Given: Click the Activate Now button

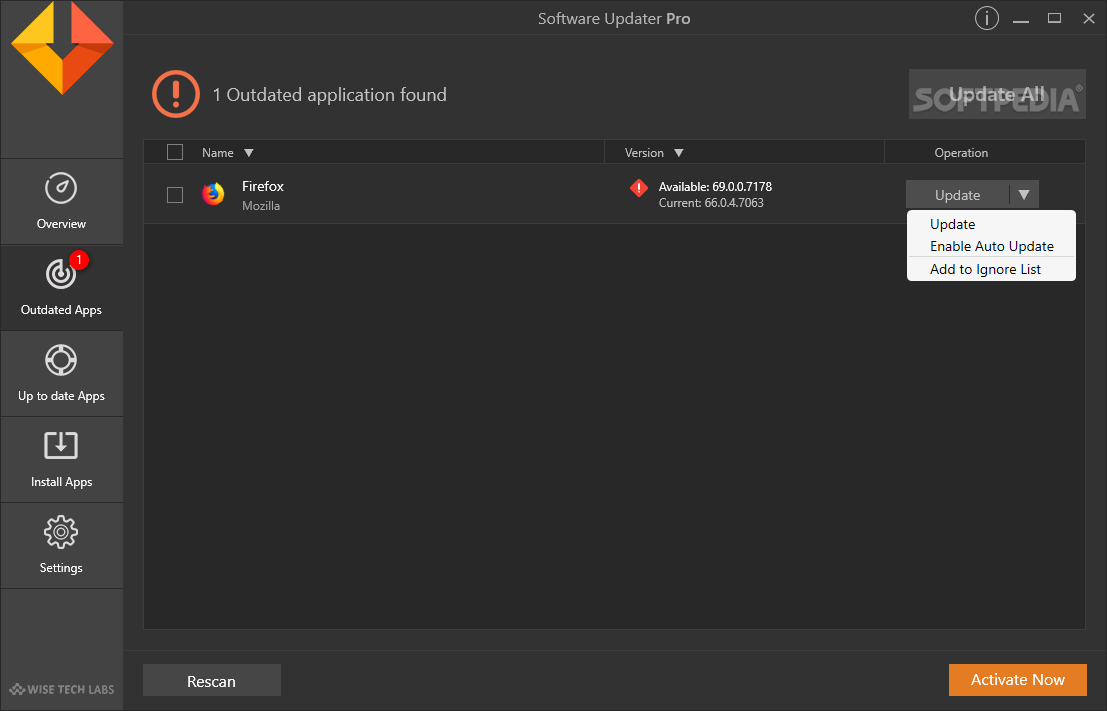Looking at the screenshot, I should (1017, 680).
